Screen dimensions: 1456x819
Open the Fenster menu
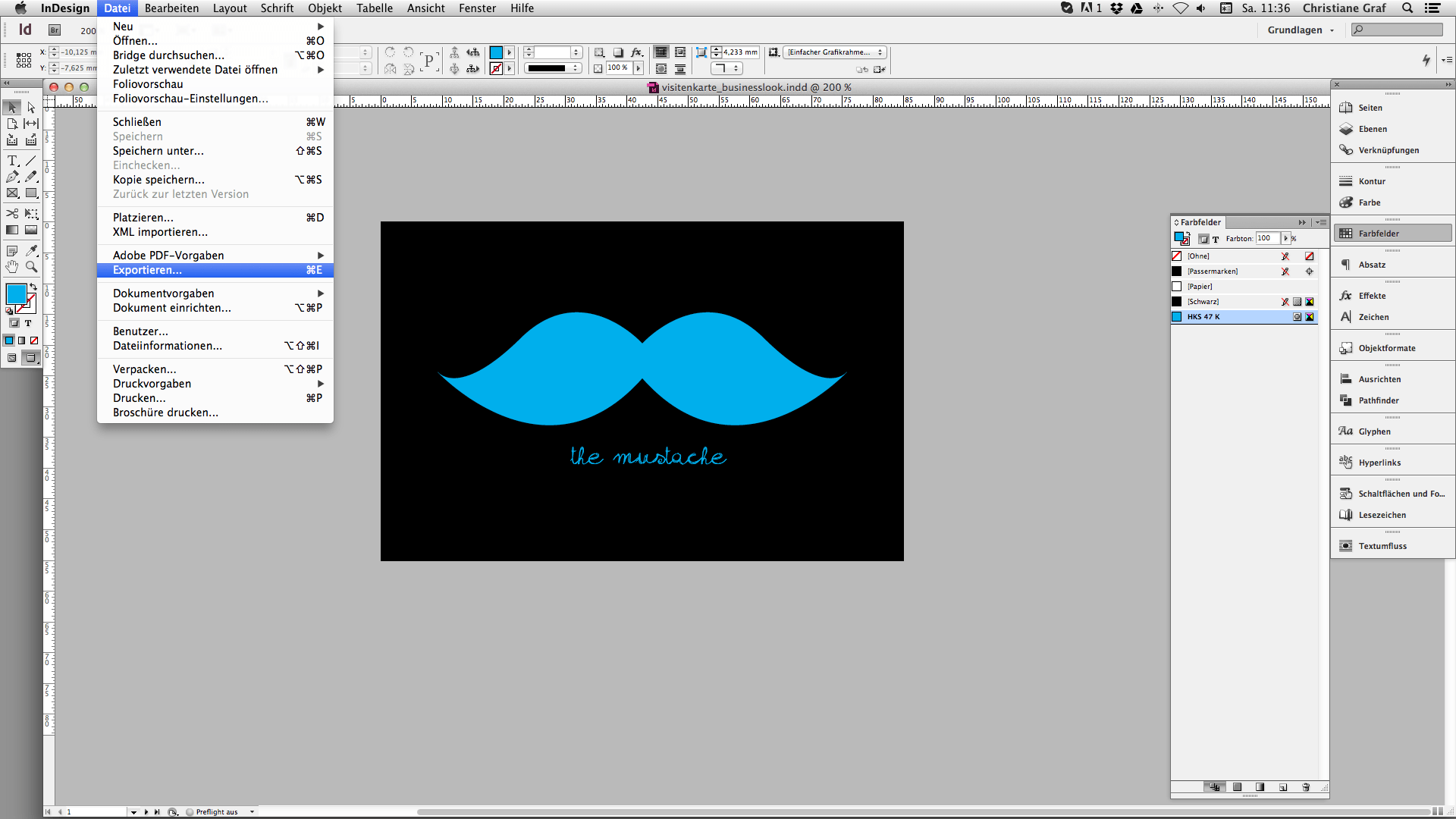coord(477,8)
